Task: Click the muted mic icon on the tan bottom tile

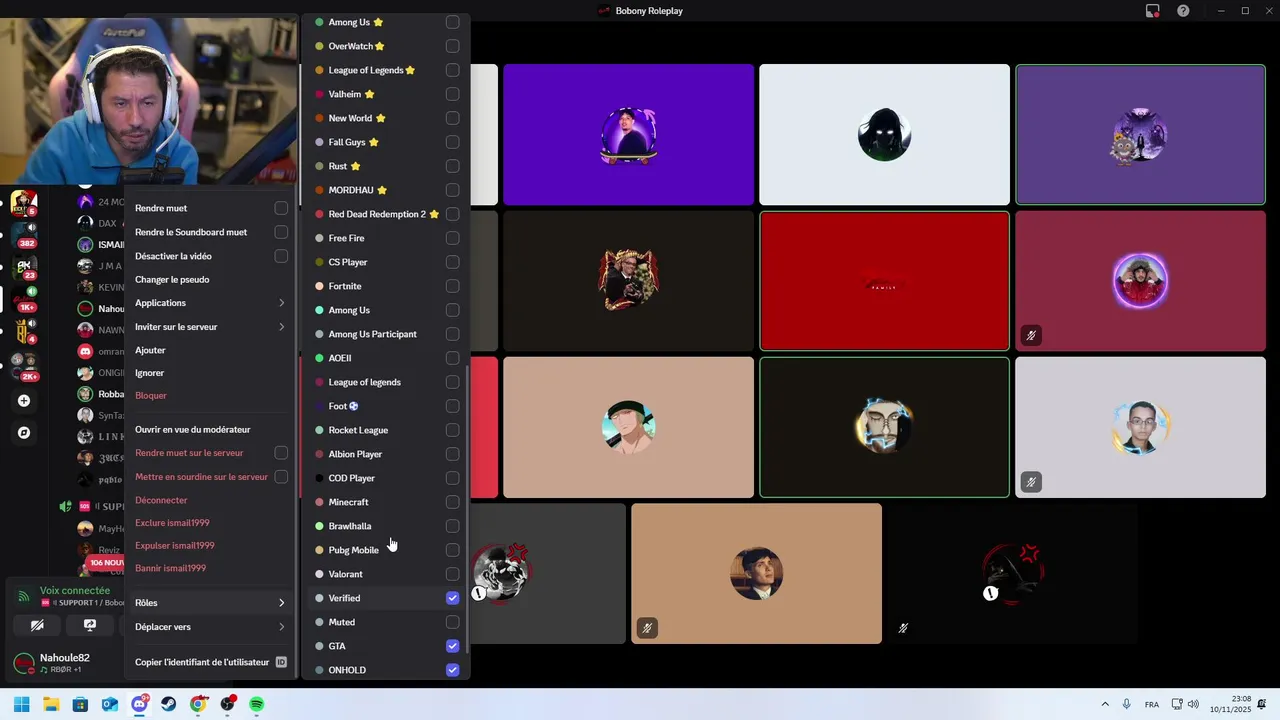Action: (647, 628)
